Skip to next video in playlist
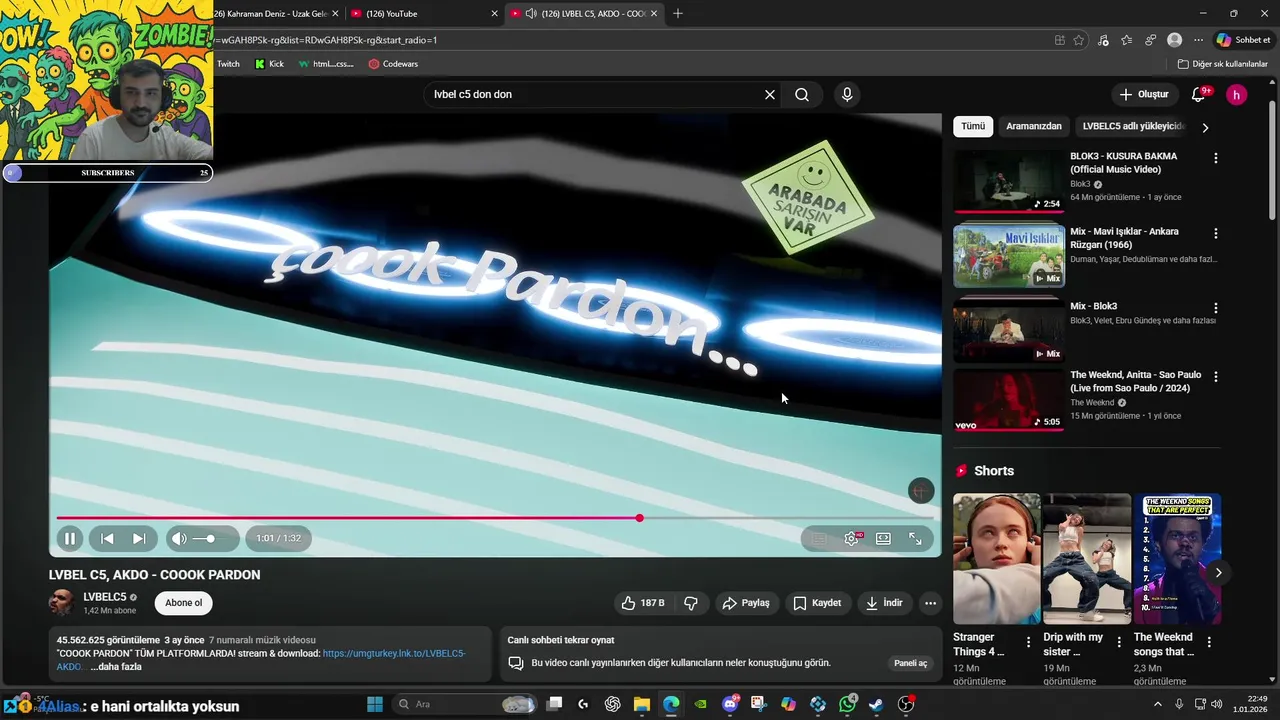1280x720 pixels. click(139, 538)
